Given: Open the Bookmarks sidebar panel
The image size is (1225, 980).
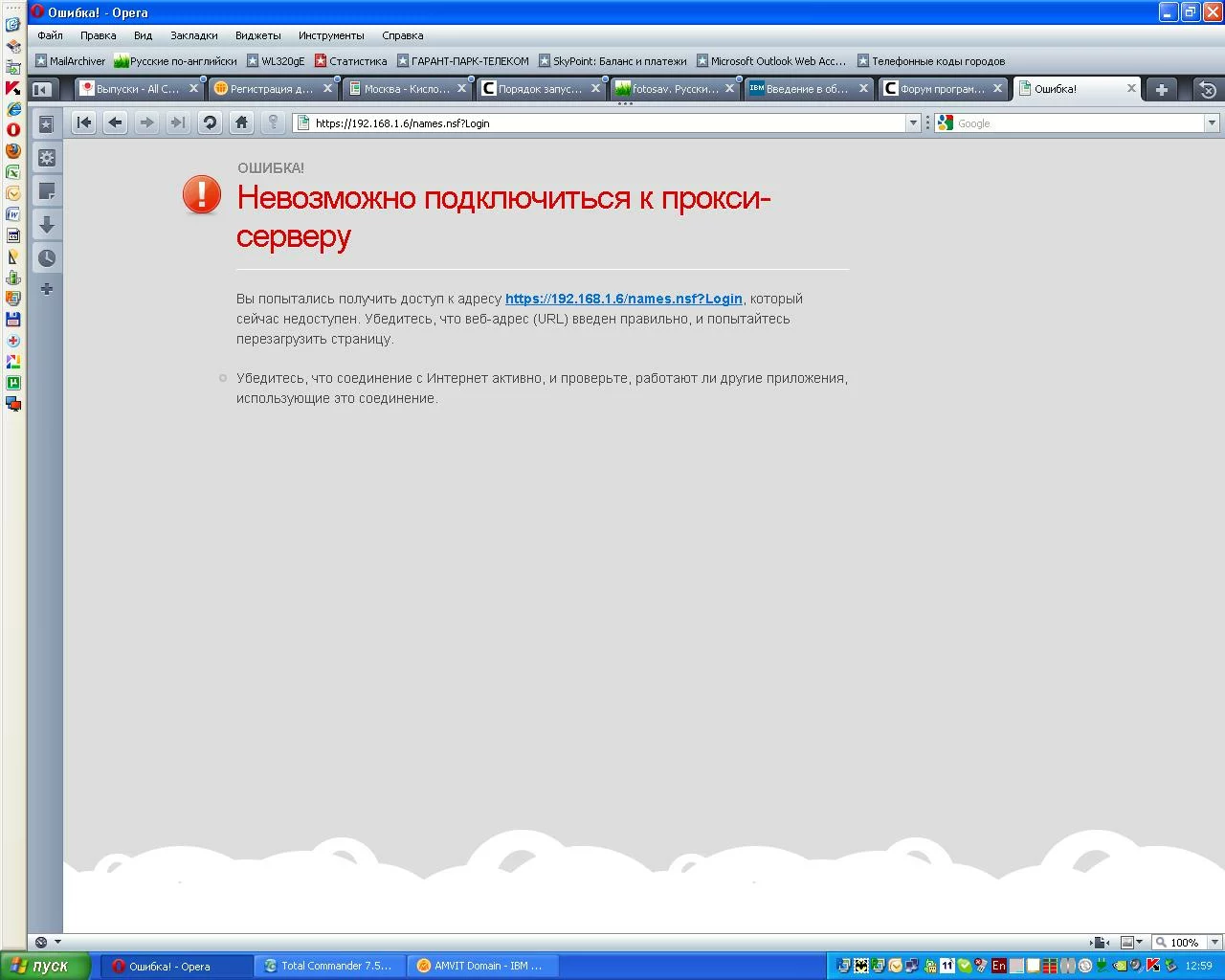Looking at the screenshot, I should click(x=46, y=124).
